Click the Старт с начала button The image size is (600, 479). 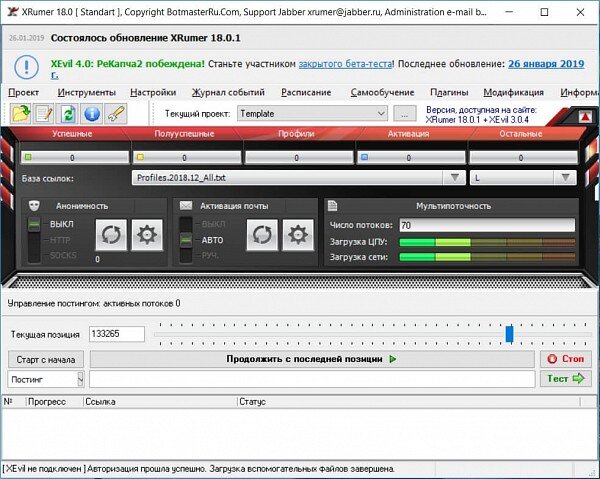pos(46,360)
